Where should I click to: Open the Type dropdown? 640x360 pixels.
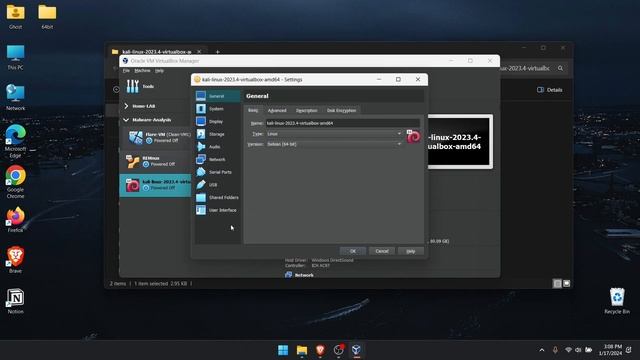tap(334, 133)
